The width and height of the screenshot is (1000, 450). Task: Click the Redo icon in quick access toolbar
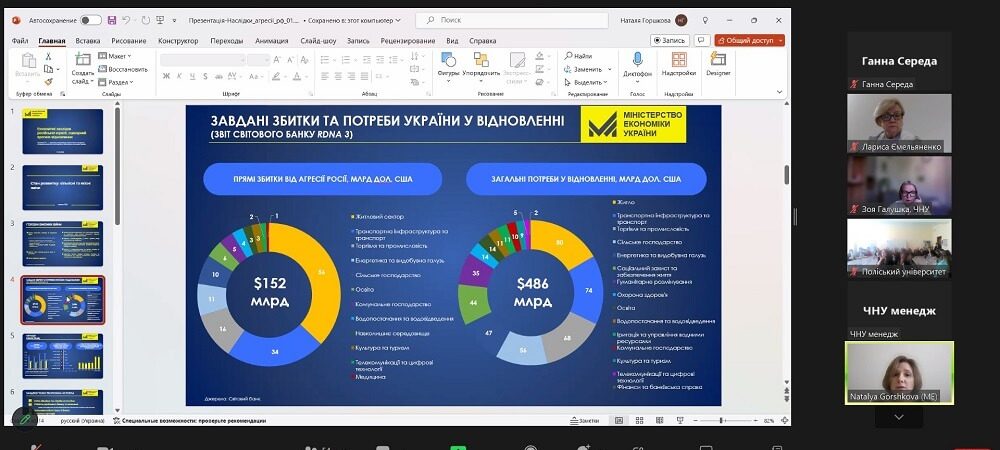click(x=144, y=20)
